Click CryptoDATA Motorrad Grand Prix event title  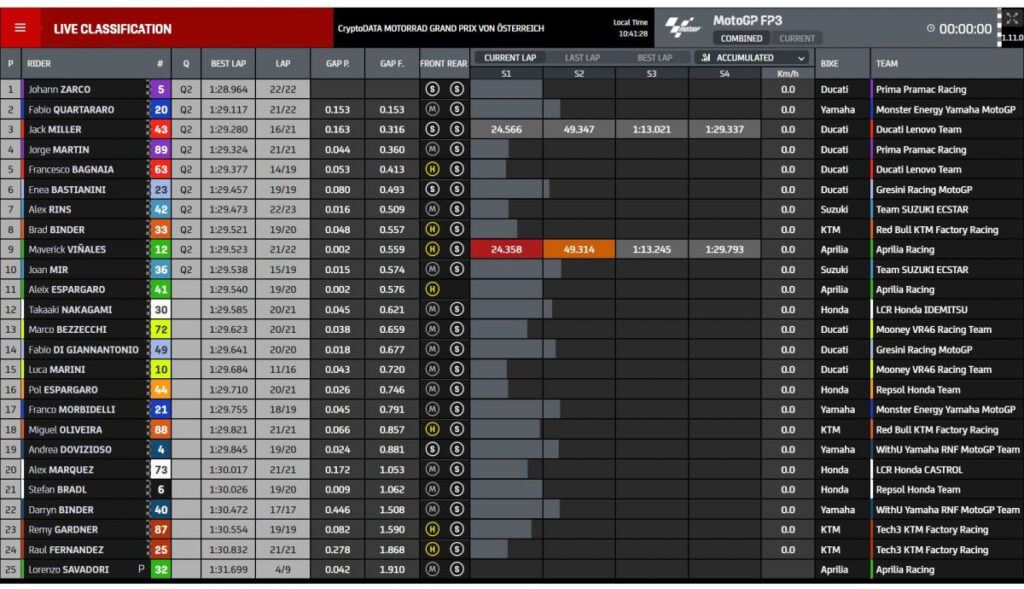[x=441, y=29]
